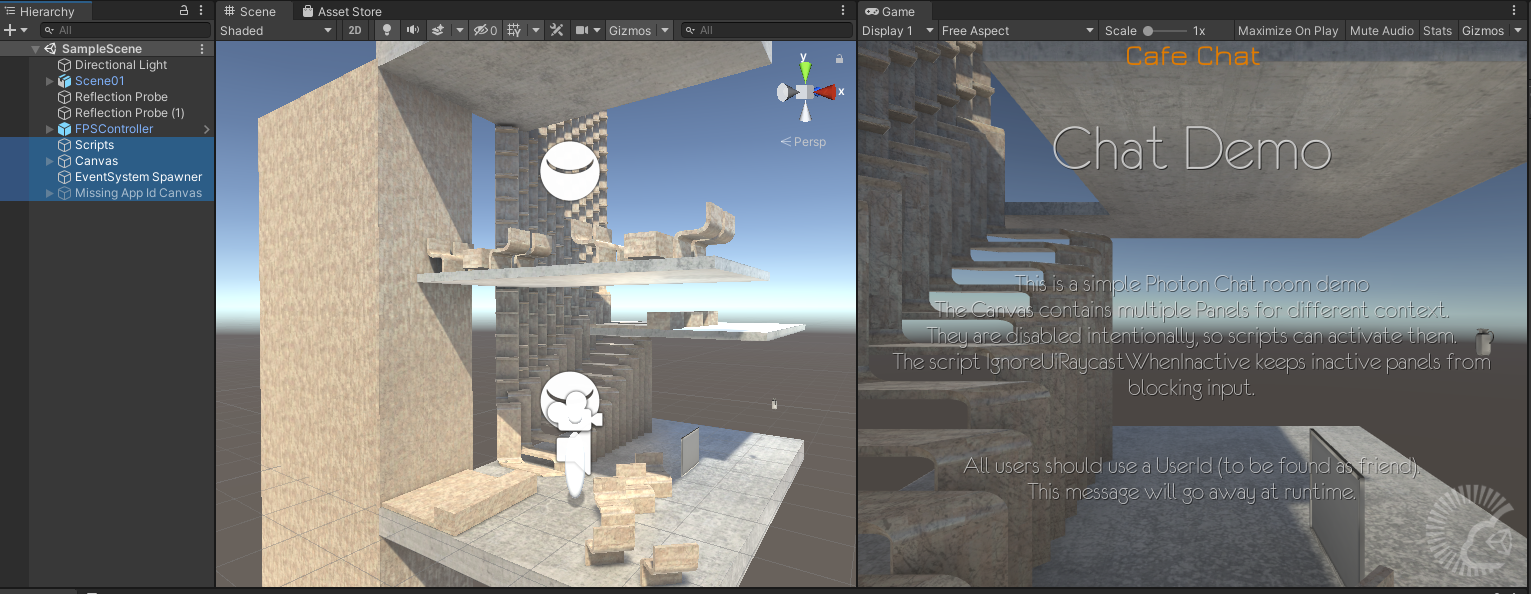The width and height of the screenshot is (1531, 594).
Task: Click the scene effects layers icon
Action: point(438,30)
